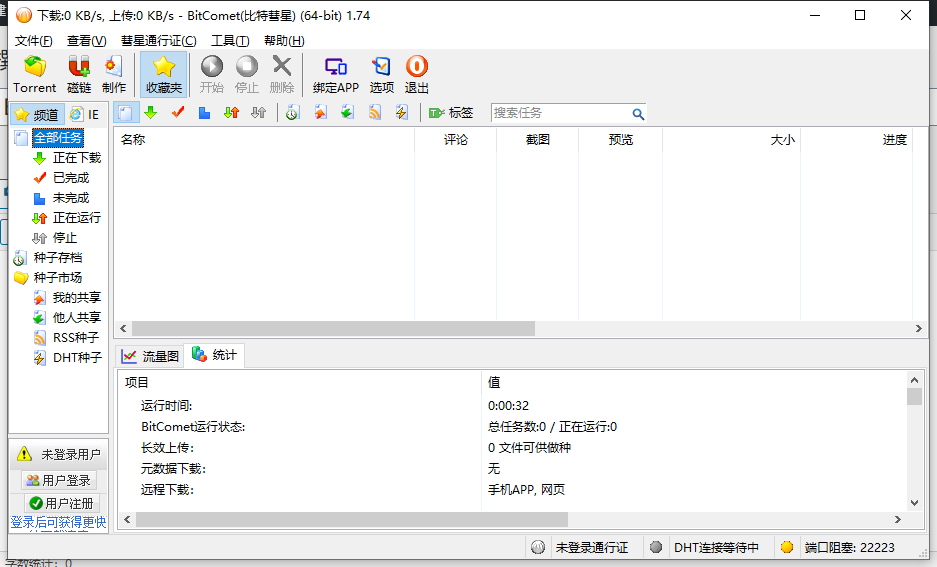Select 全部任务 in the tree
Screen dimensions: 937x567
(58, 138)
